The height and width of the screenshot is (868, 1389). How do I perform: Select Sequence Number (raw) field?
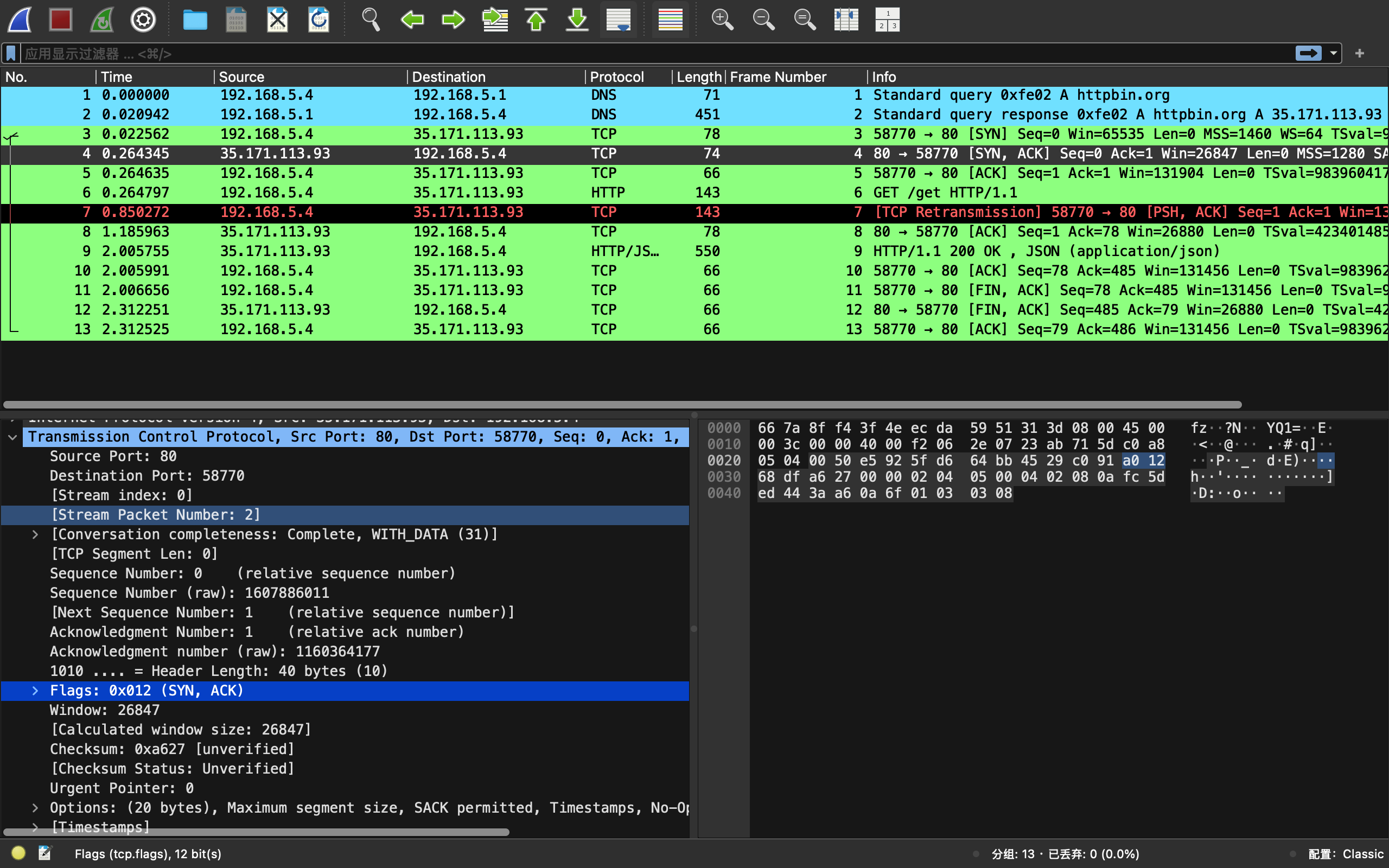point(345,593)
